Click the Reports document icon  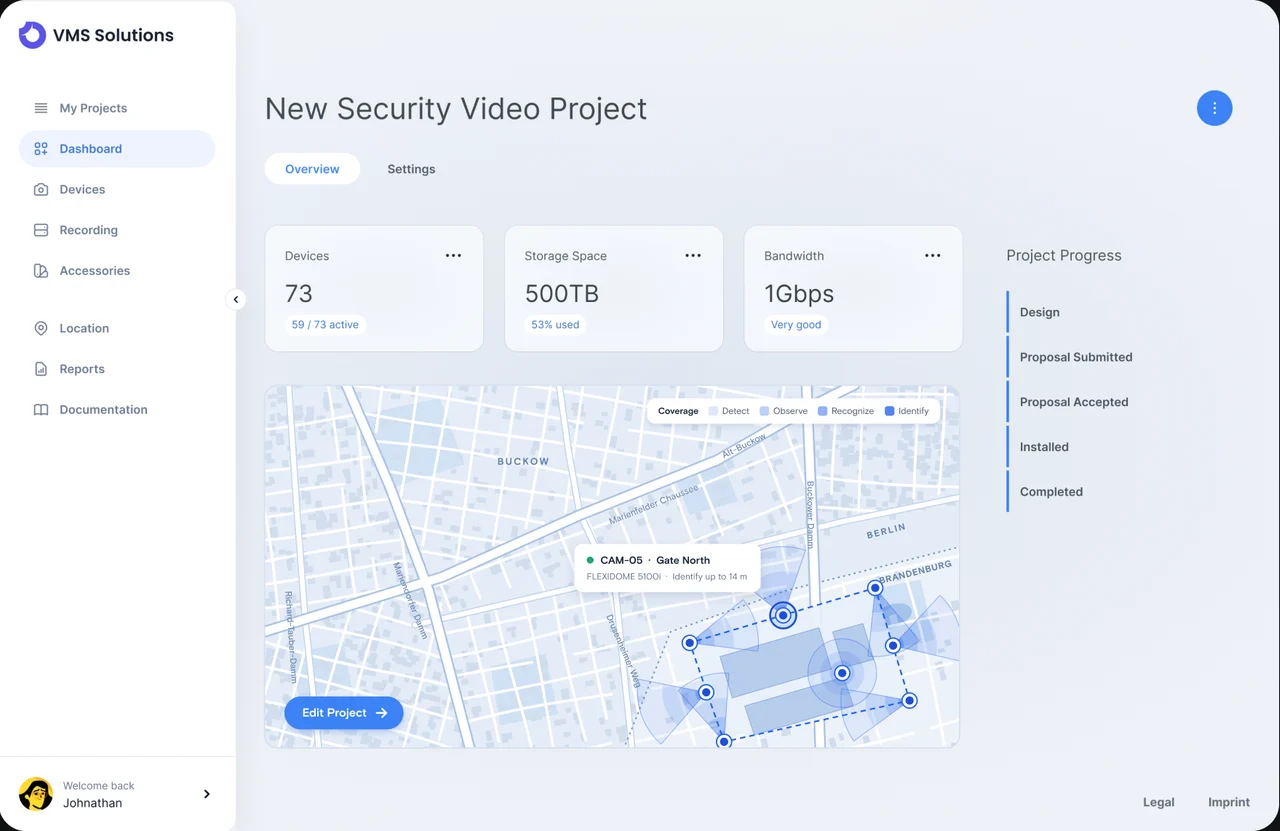point(41,369)
